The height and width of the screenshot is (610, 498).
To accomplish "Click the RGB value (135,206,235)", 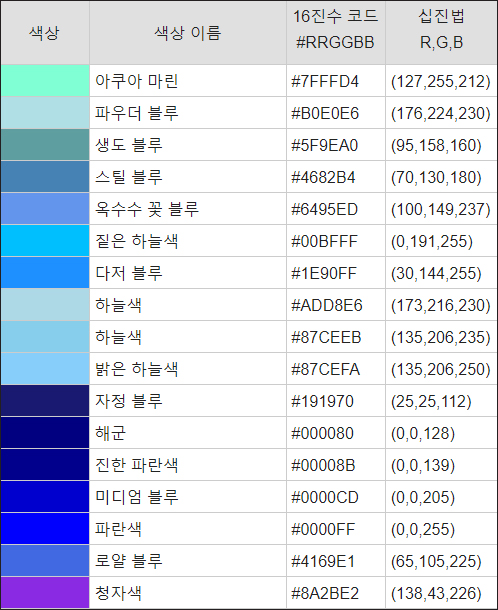I will tap(441, 337).
